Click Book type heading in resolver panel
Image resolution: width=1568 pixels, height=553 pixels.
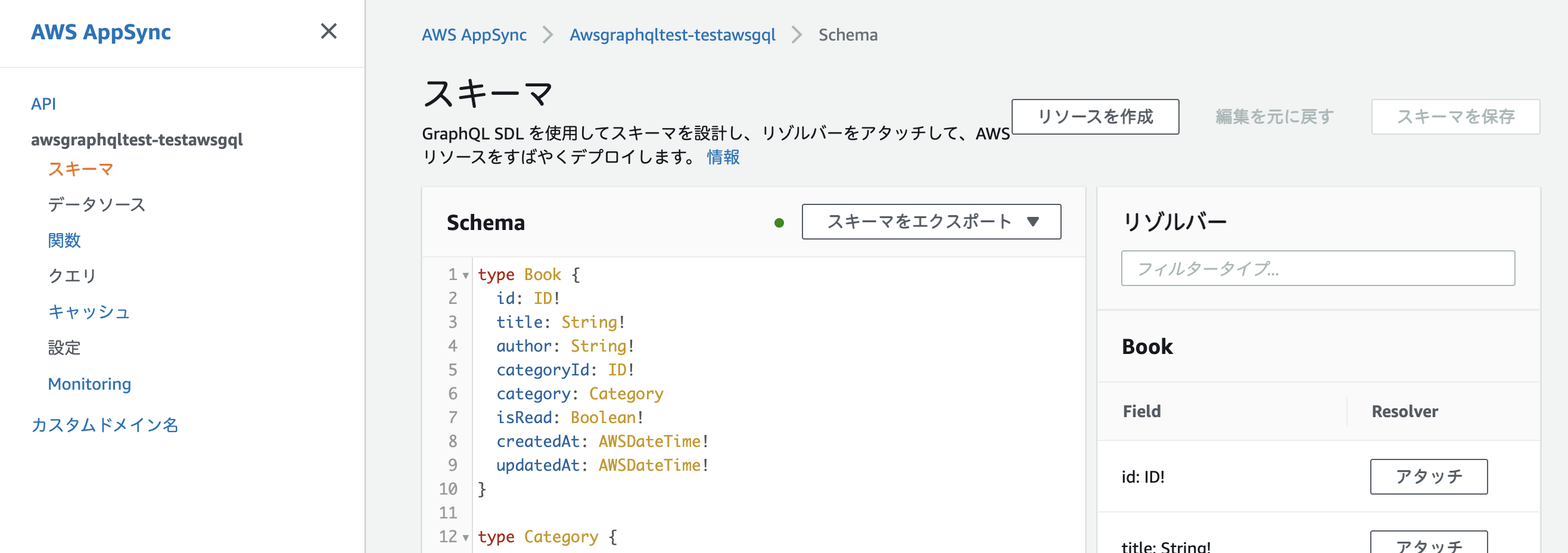pyautogui.click(x=1147, y=347)
